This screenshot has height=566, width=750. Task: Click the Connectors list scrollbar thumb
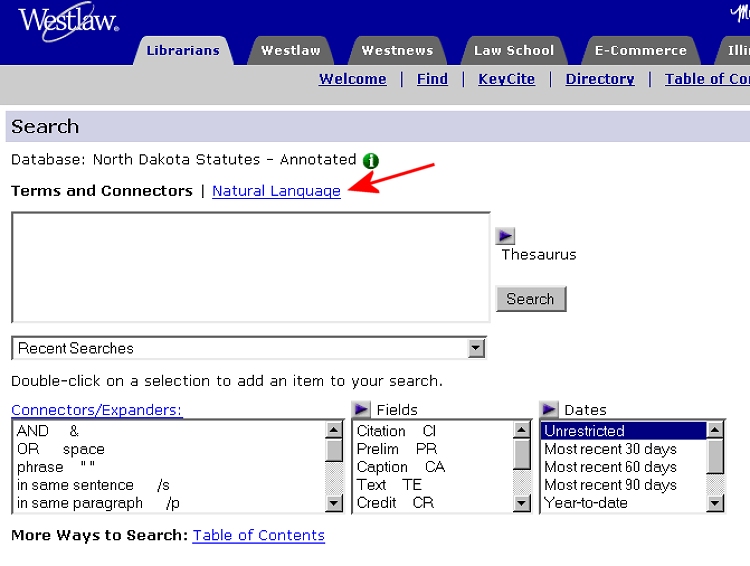click(334, 451)
